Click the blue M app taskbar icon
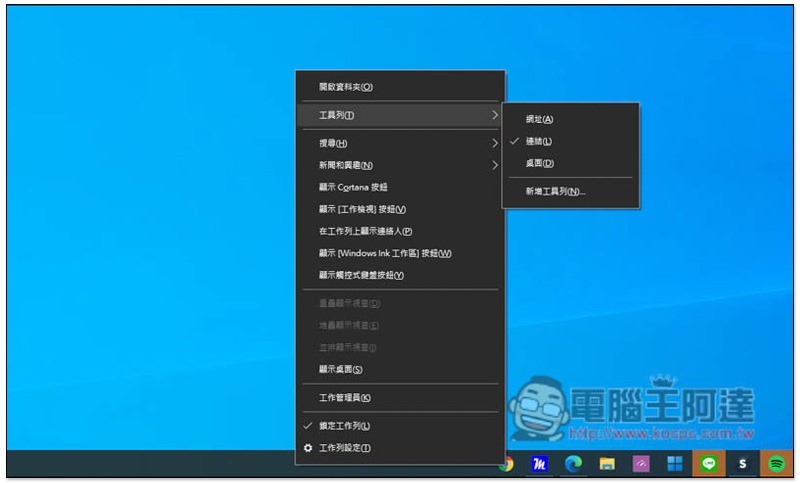 coord(539,464)
